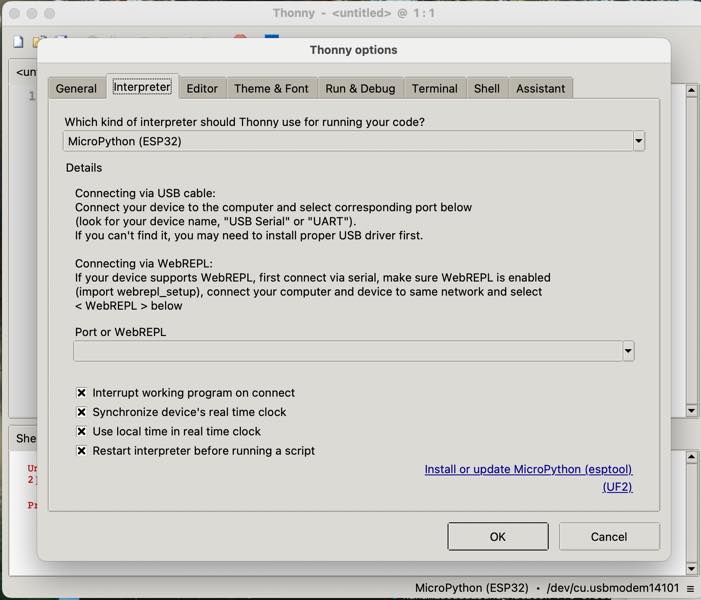Click the interpreter menu icon in status bar
The image size is (701, 600).
690,589
